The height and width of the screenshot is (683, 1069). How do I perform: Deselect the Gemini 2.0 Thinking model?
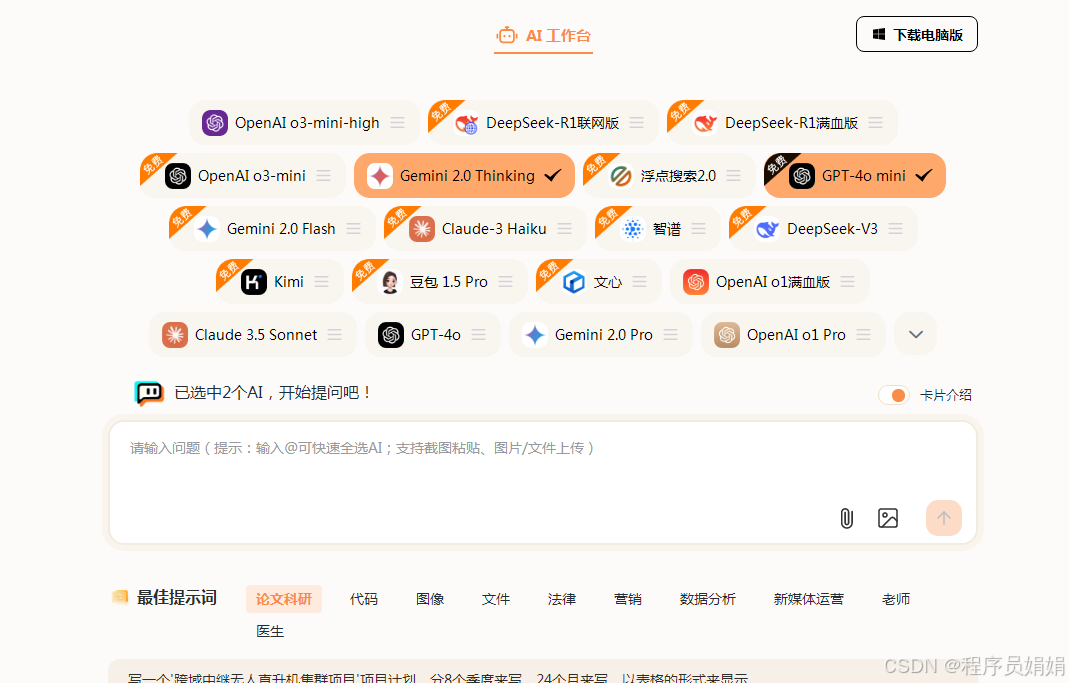(x=464, y=176)
